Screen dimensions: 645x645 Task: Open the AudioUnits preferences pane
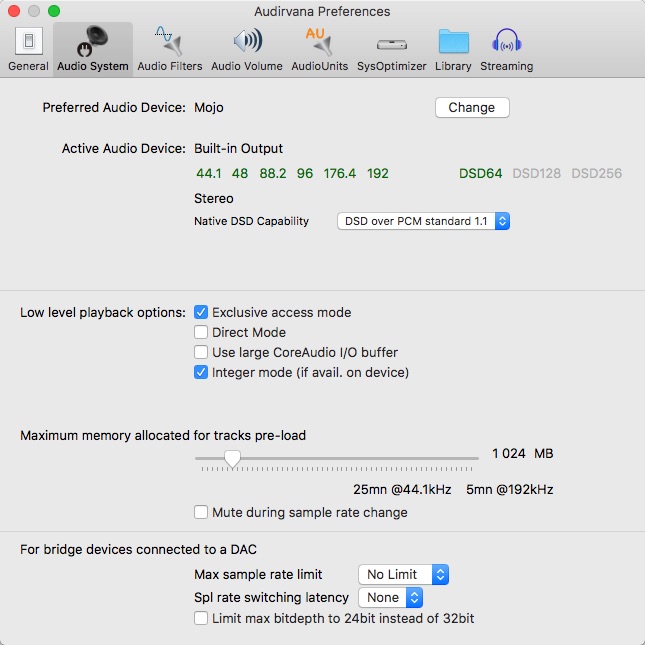pyautogui.click(x=320, y=49)
